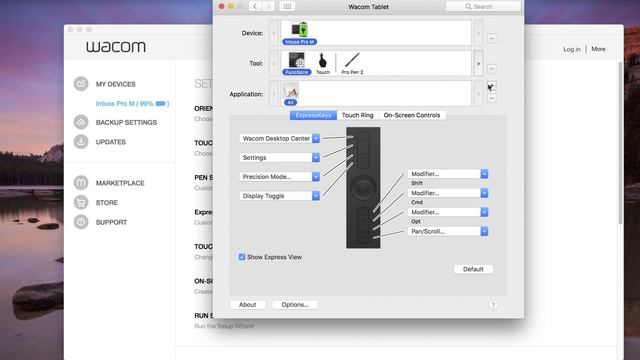The image size is (640, 360).
Task: Click My Devices icon in Desktop Center
Action: 81,84
